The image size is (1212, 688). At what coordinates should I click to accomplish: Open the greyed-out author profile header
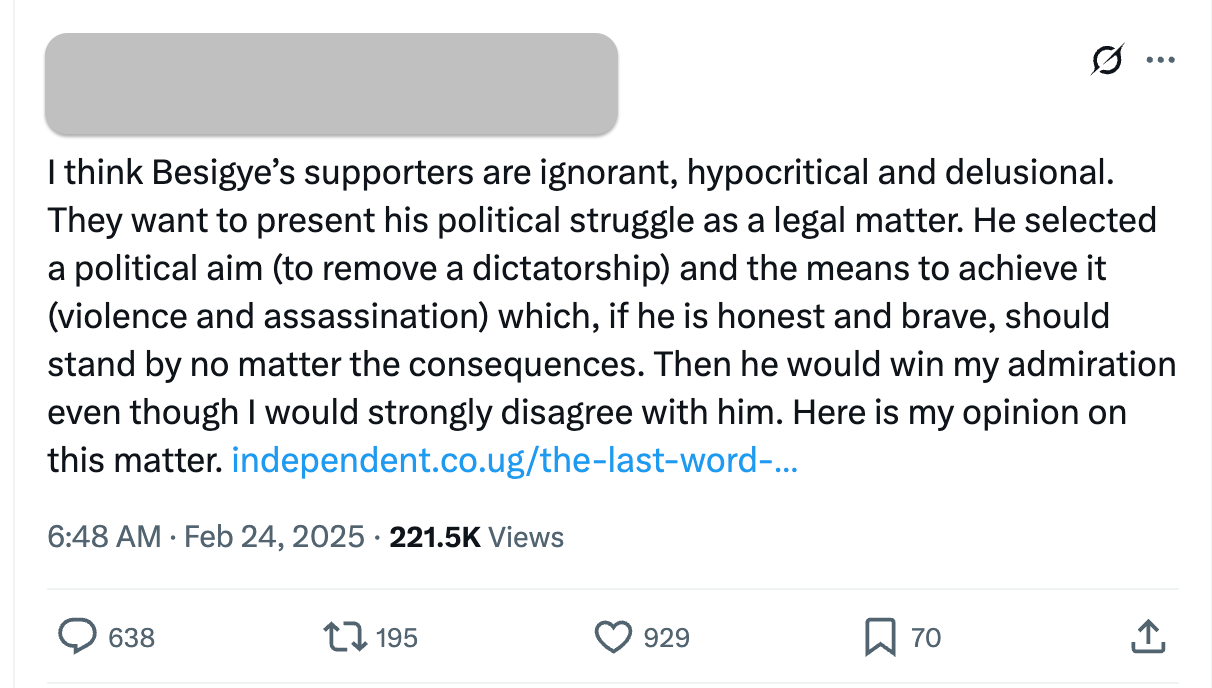click(331, 84)
